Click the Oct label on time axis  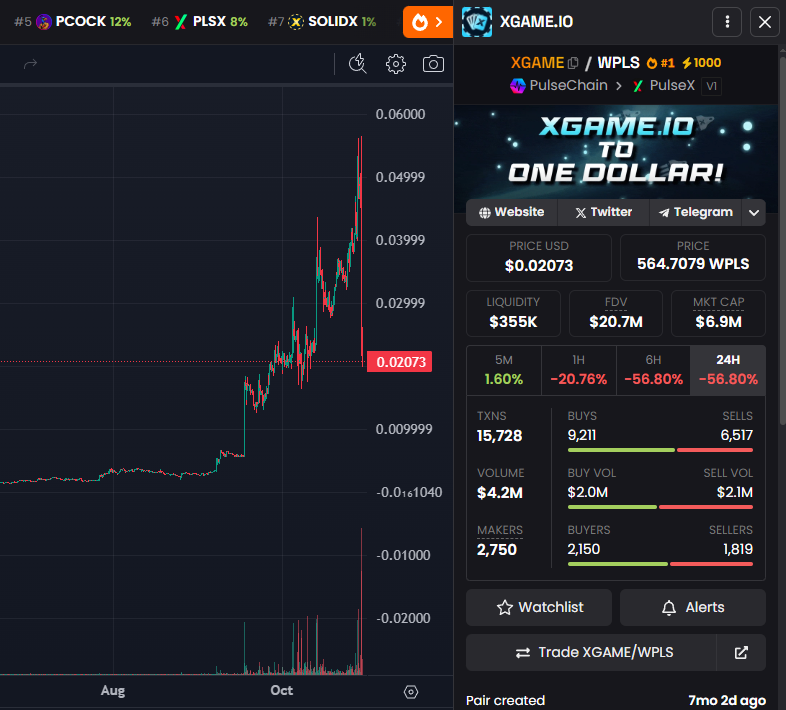tap(282, 690)
